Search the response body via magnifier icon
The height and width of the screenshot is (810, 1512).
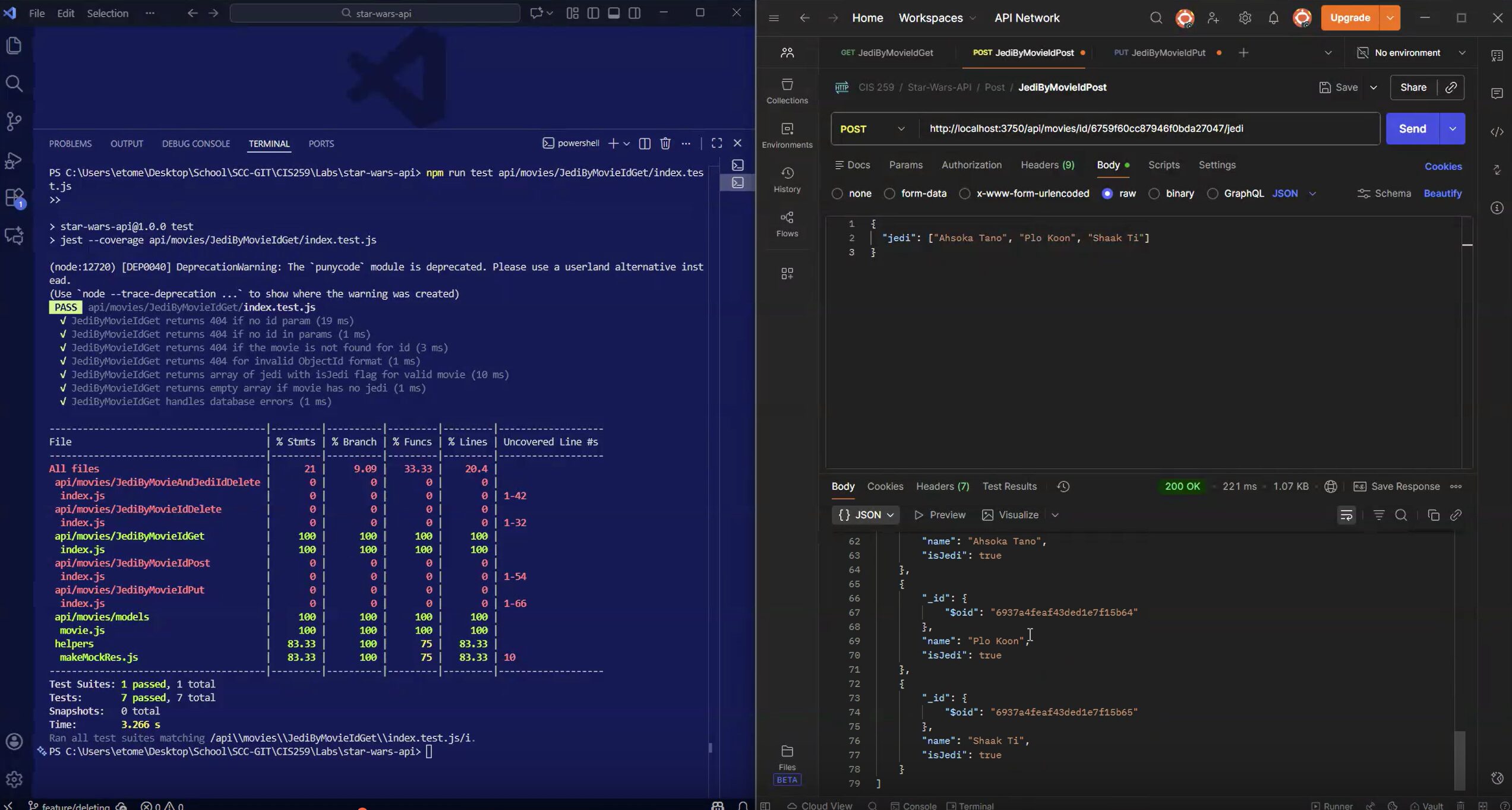(x=1400, y=515)
